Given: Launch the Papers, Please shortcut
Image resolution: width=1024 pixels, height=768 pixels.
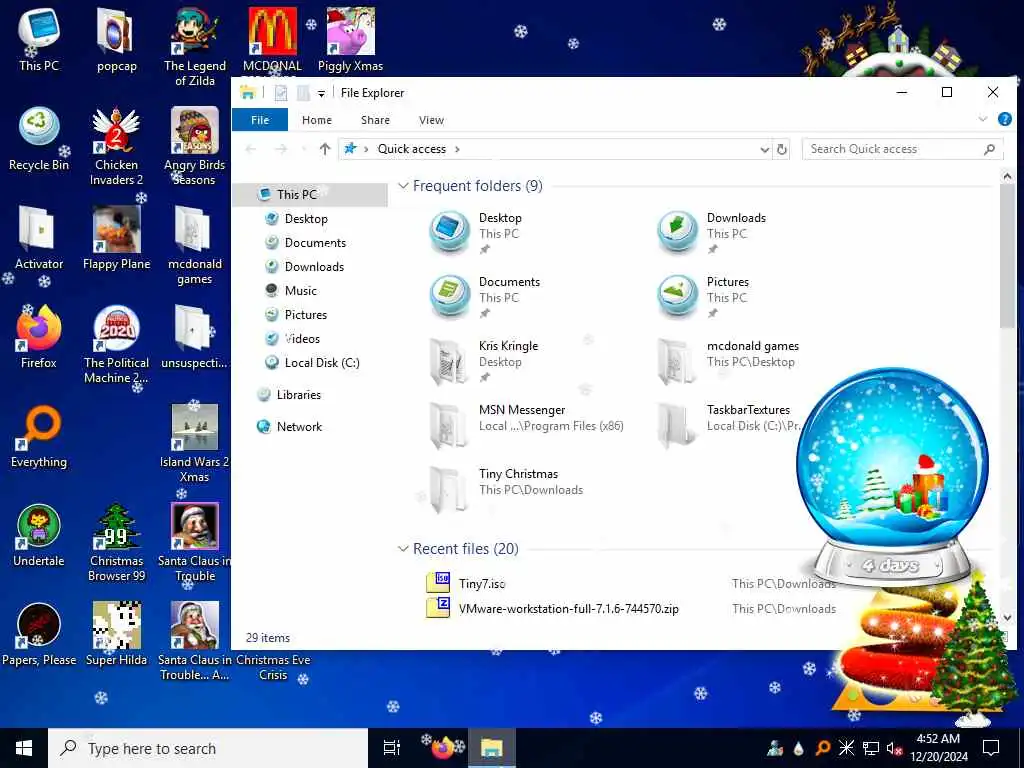Looking at the screenshot, I should [x=39, y=634].
